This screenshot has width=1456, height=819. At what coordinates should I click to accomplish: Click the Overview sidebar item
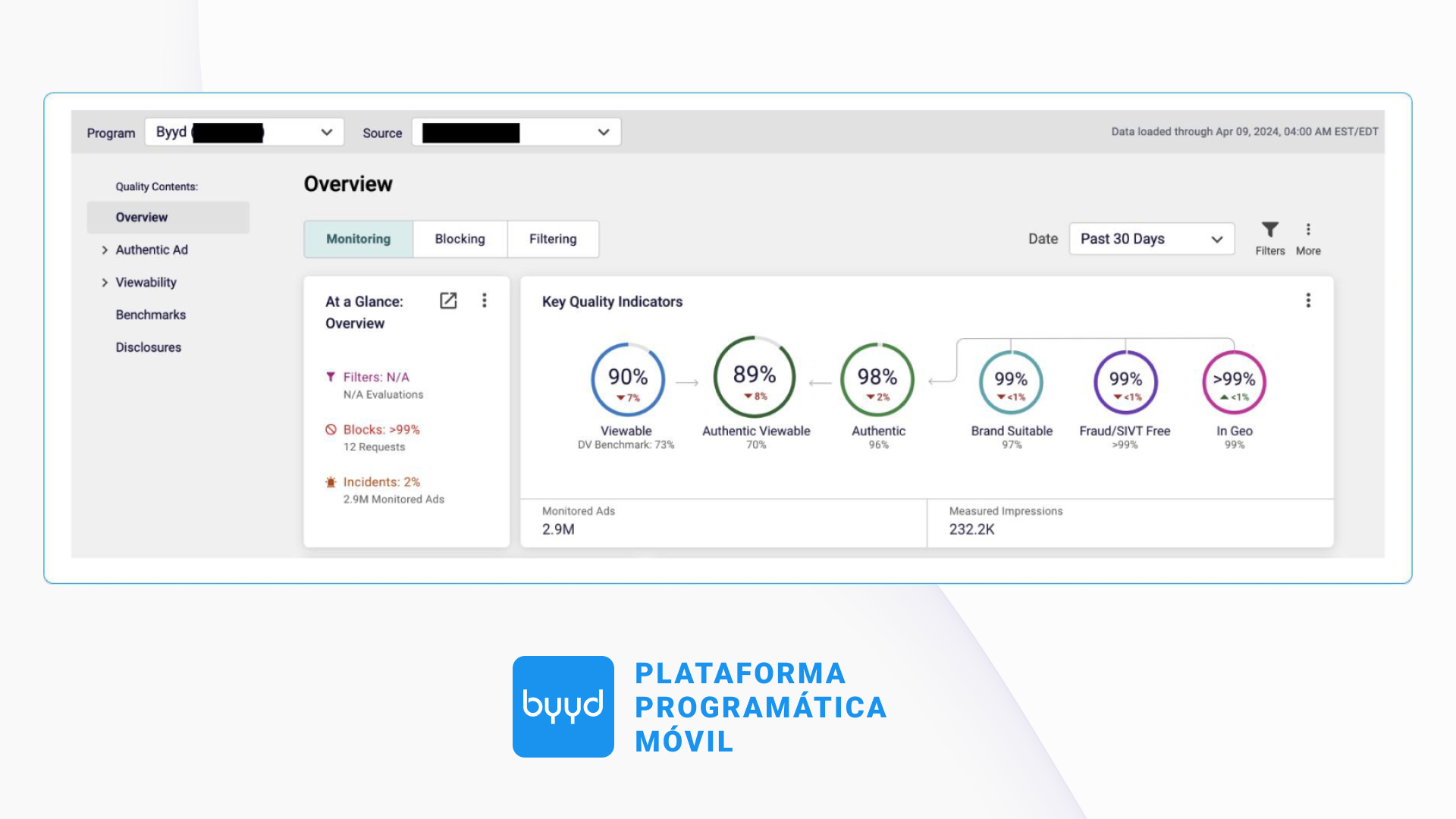click(x=142, y=218)
